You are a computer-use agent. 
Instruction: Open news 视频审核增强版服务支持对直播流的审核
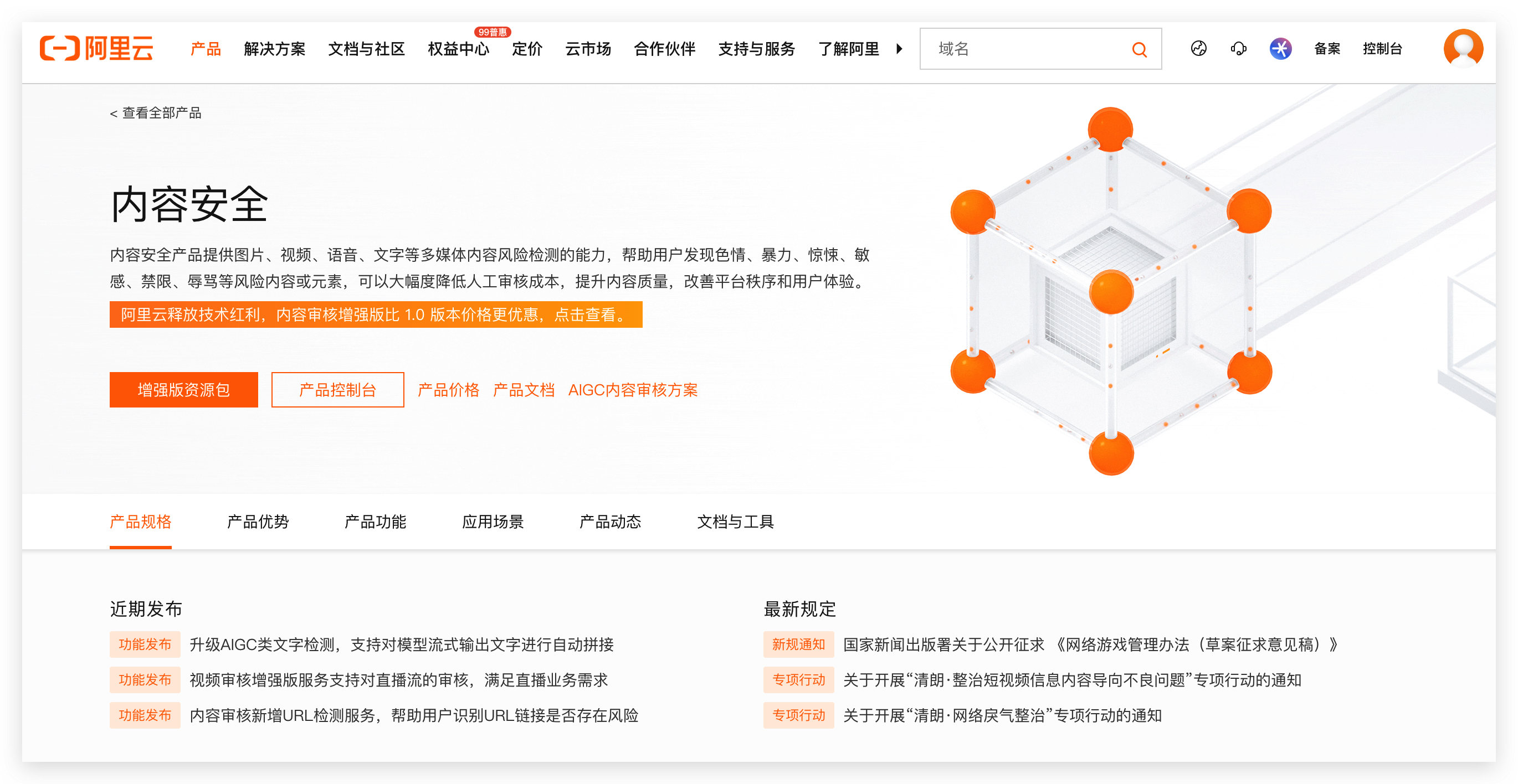click(x=398, y=680)
